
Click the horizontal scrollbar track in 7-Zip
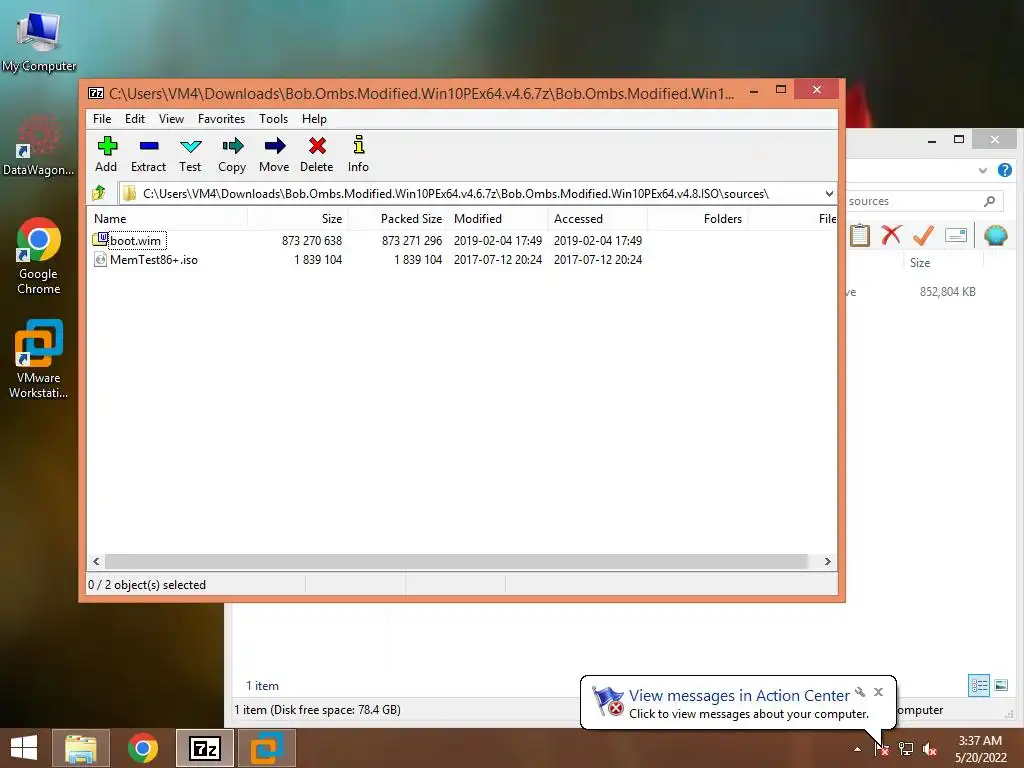[x=456, y=562]
